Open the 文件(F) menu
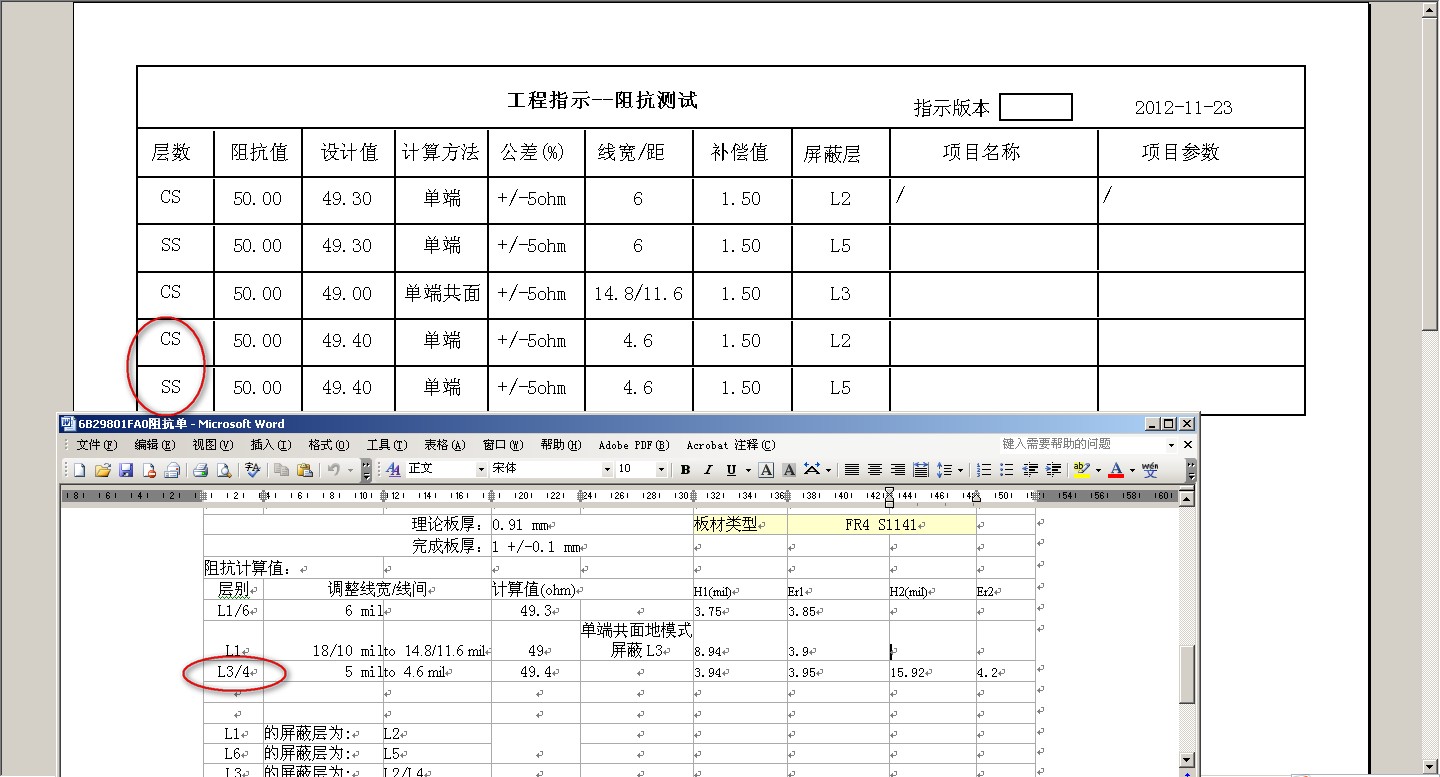 (x=96, y=445)
